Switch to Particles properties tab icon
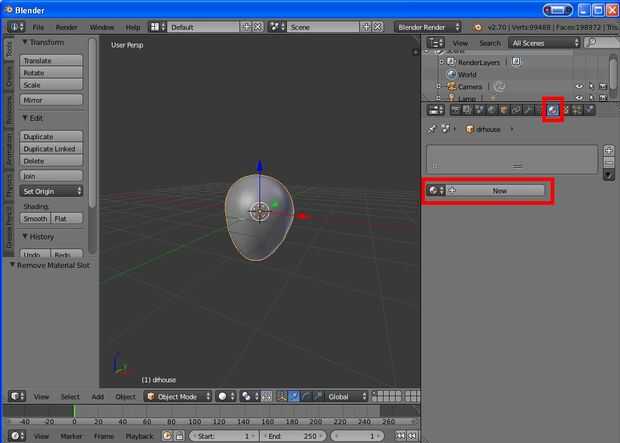Image resolution: width=620 pixels, height=443 pixels. 577,110
